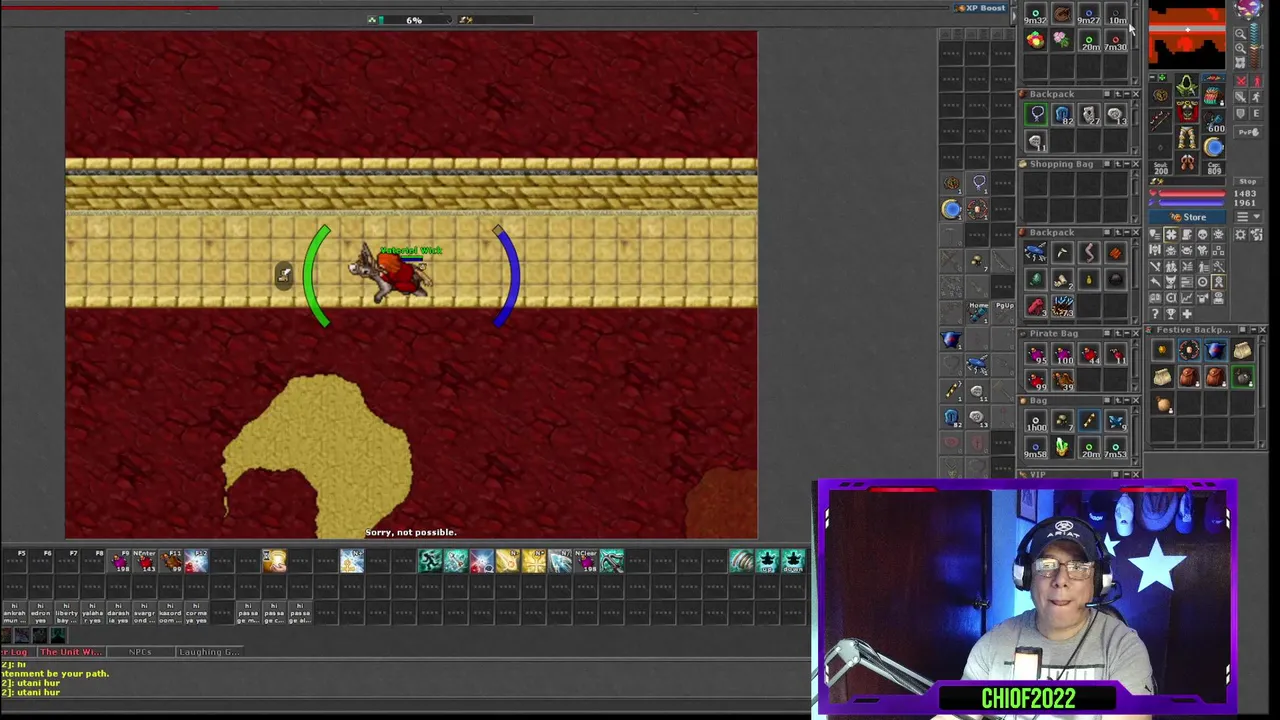1280x720 pixels.
Task: Click the trophy icon in the widget grid
Action: 1171,314
